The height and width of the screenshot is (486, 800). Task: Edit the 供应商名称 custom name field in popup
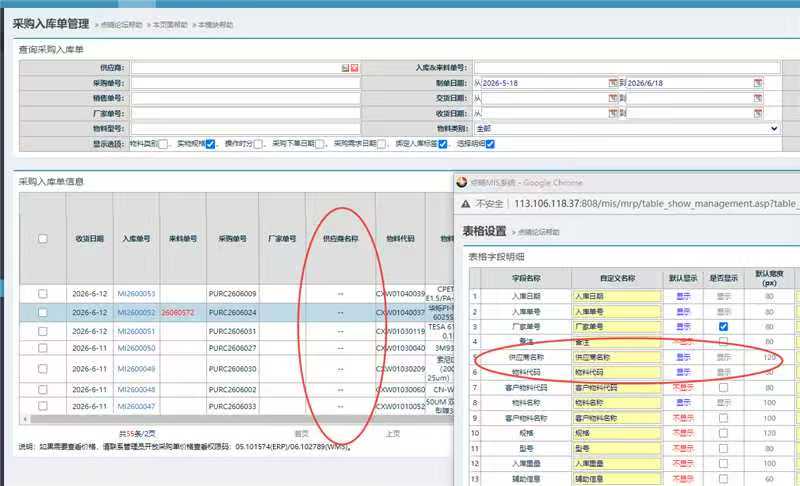[x=617, y=357]
